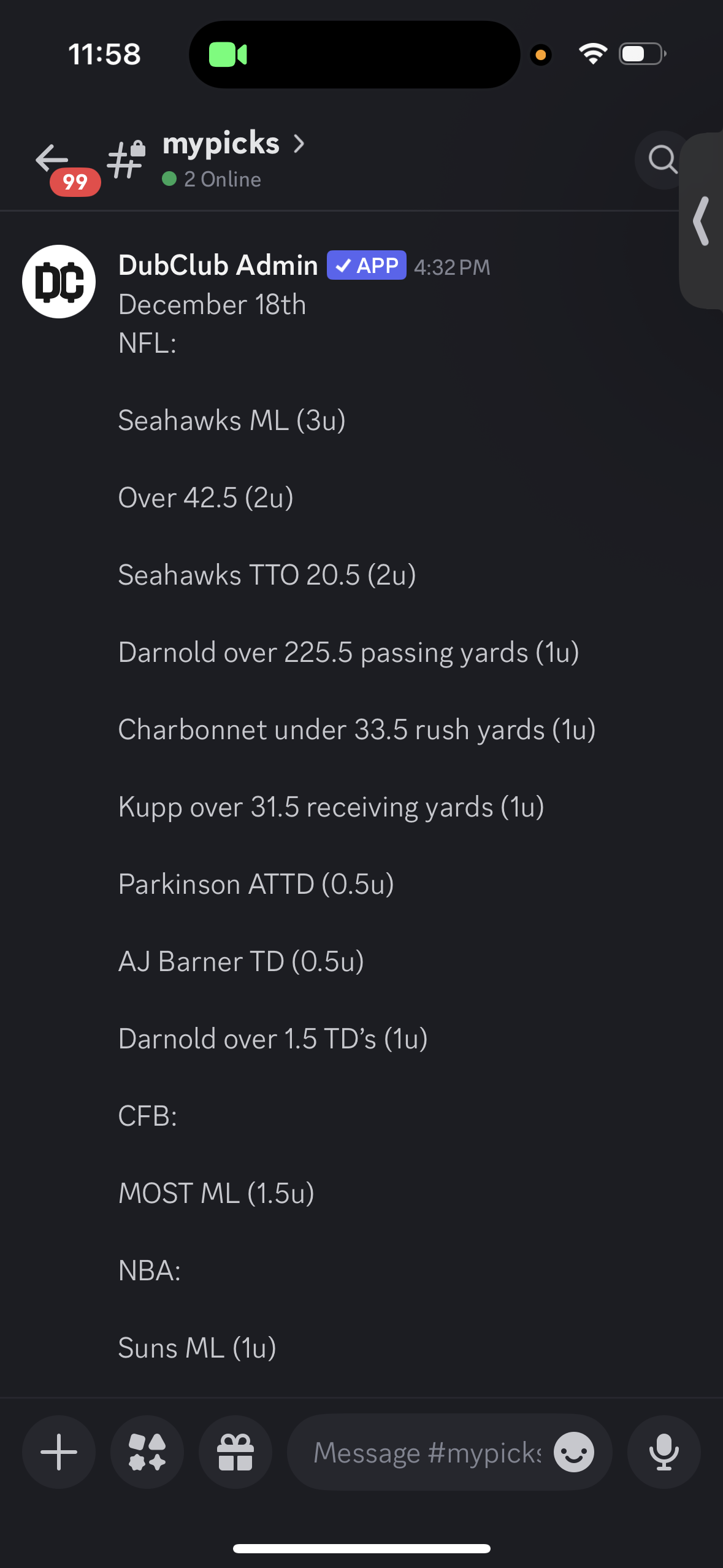
Task: Tap the microphone voice message icon
Action: coord(664,1451)
